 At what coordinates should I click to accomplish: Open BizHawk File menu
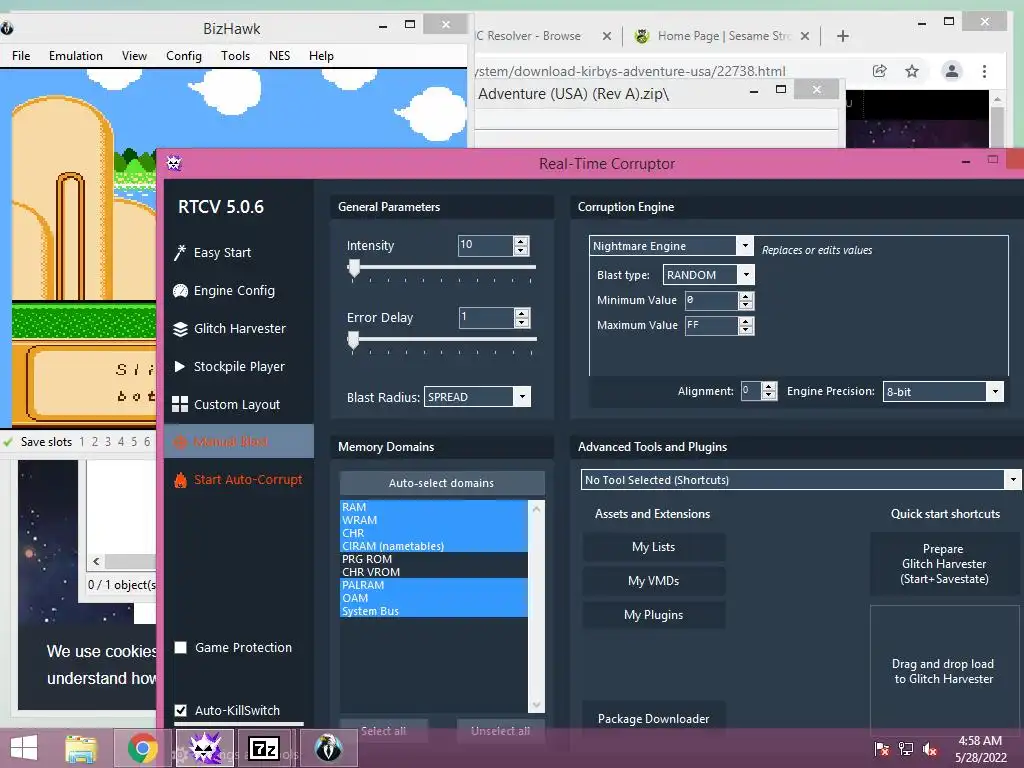(x=21, y=56)
